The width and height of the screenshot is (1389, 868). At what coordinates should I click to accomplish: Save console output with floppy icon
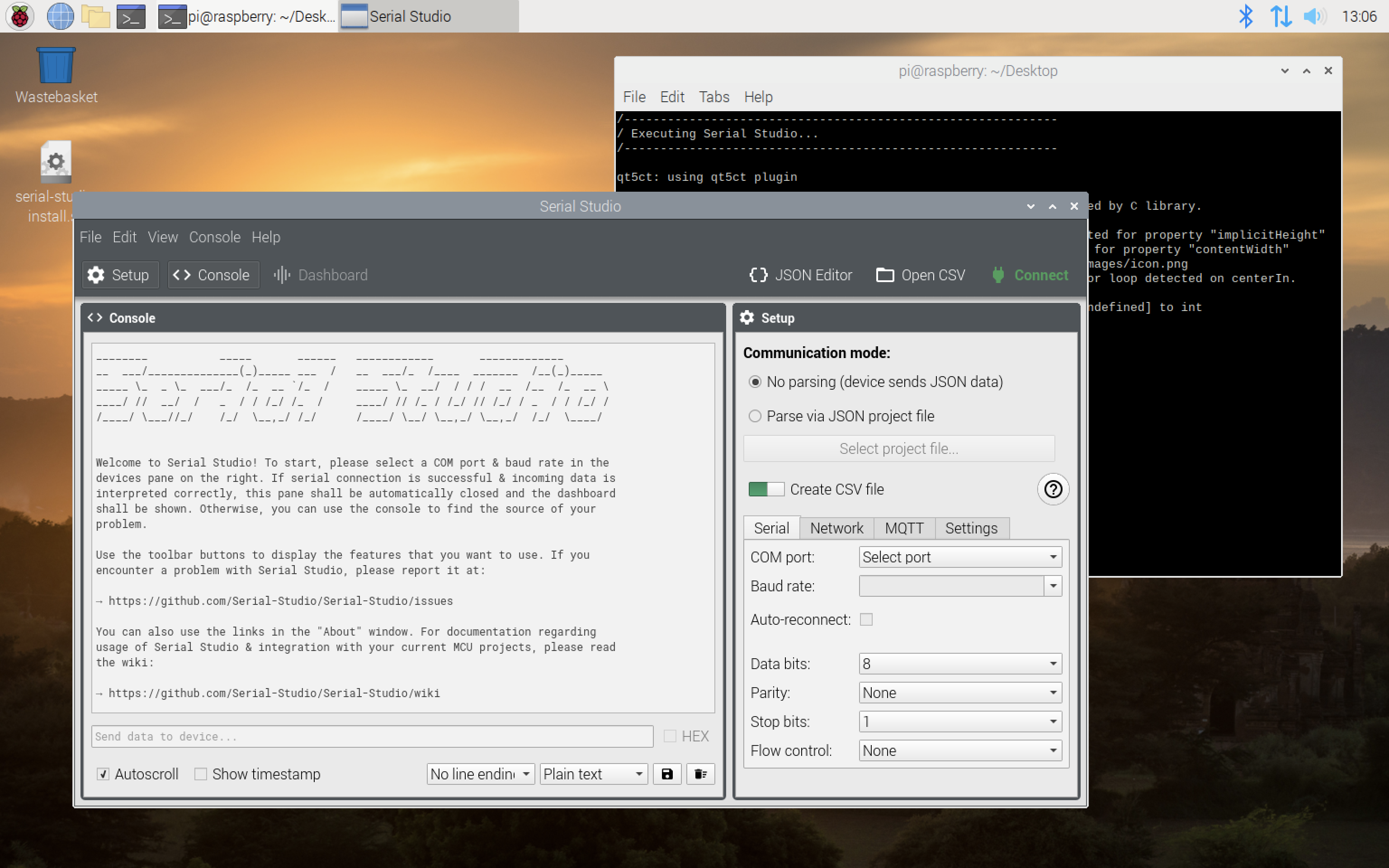pyautogui.click(x=667, y=774)
